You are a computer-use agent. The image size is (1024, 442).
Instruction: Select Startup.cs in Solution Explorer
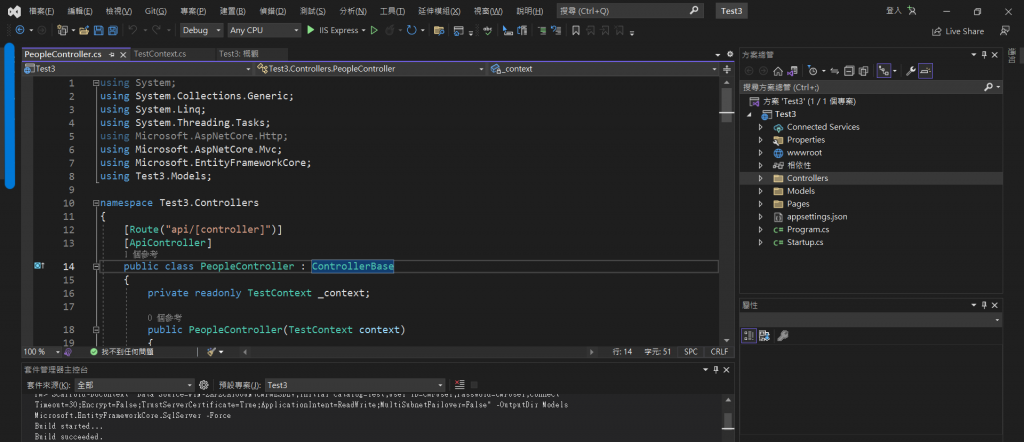coord(804,242)
